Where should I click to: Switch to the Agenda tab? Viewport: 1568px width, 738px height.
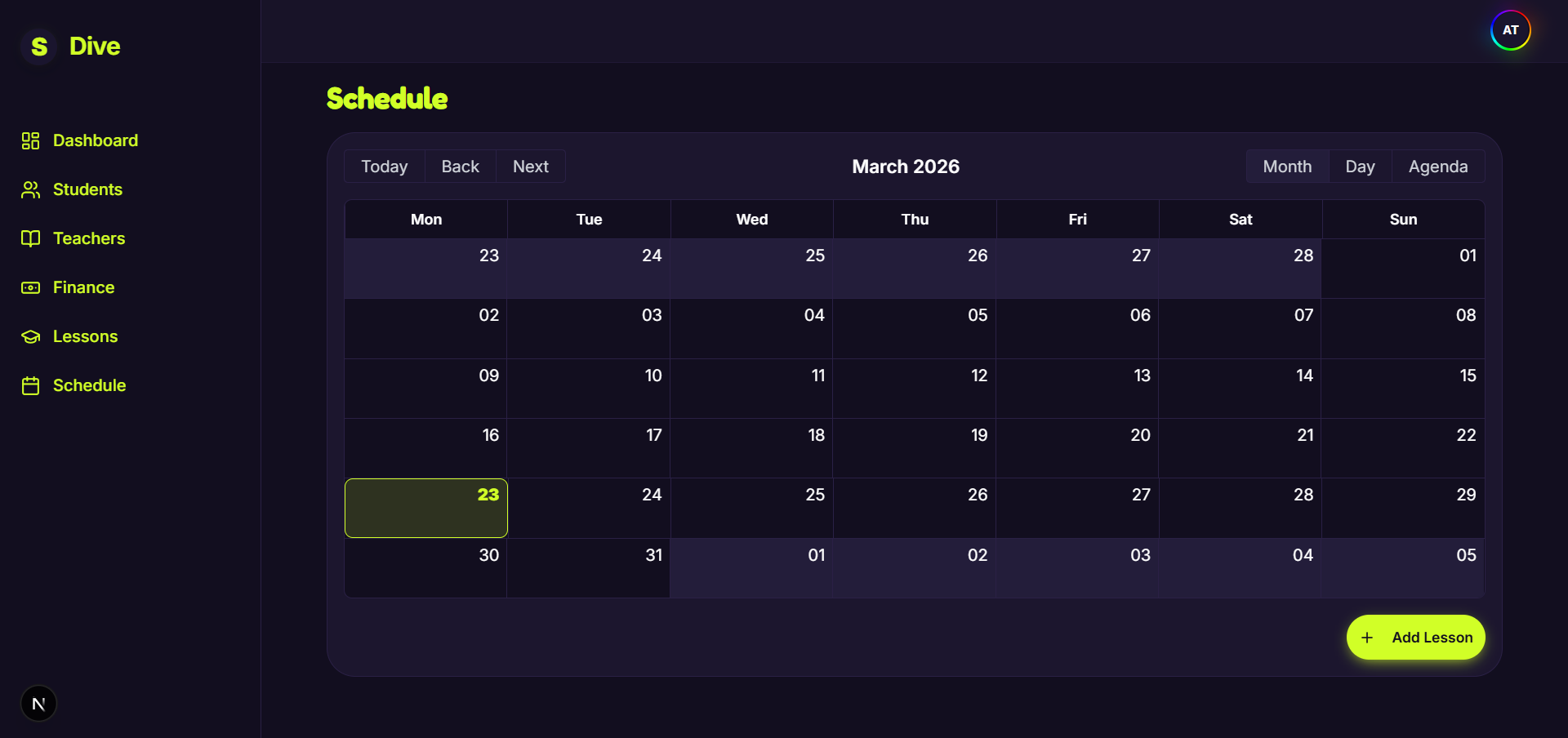(x=1438, y=166)
